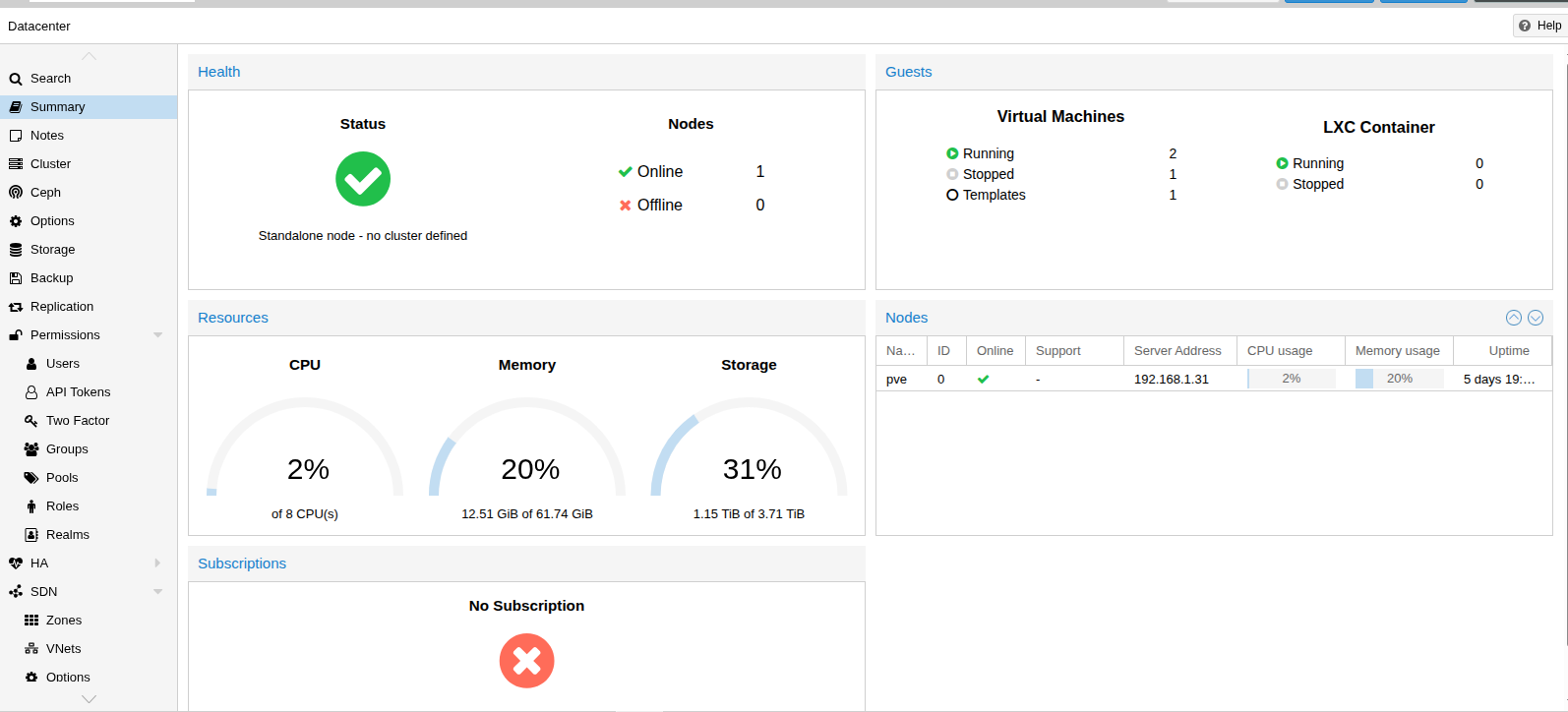Click the Replication arrows icon

(16, 307)
